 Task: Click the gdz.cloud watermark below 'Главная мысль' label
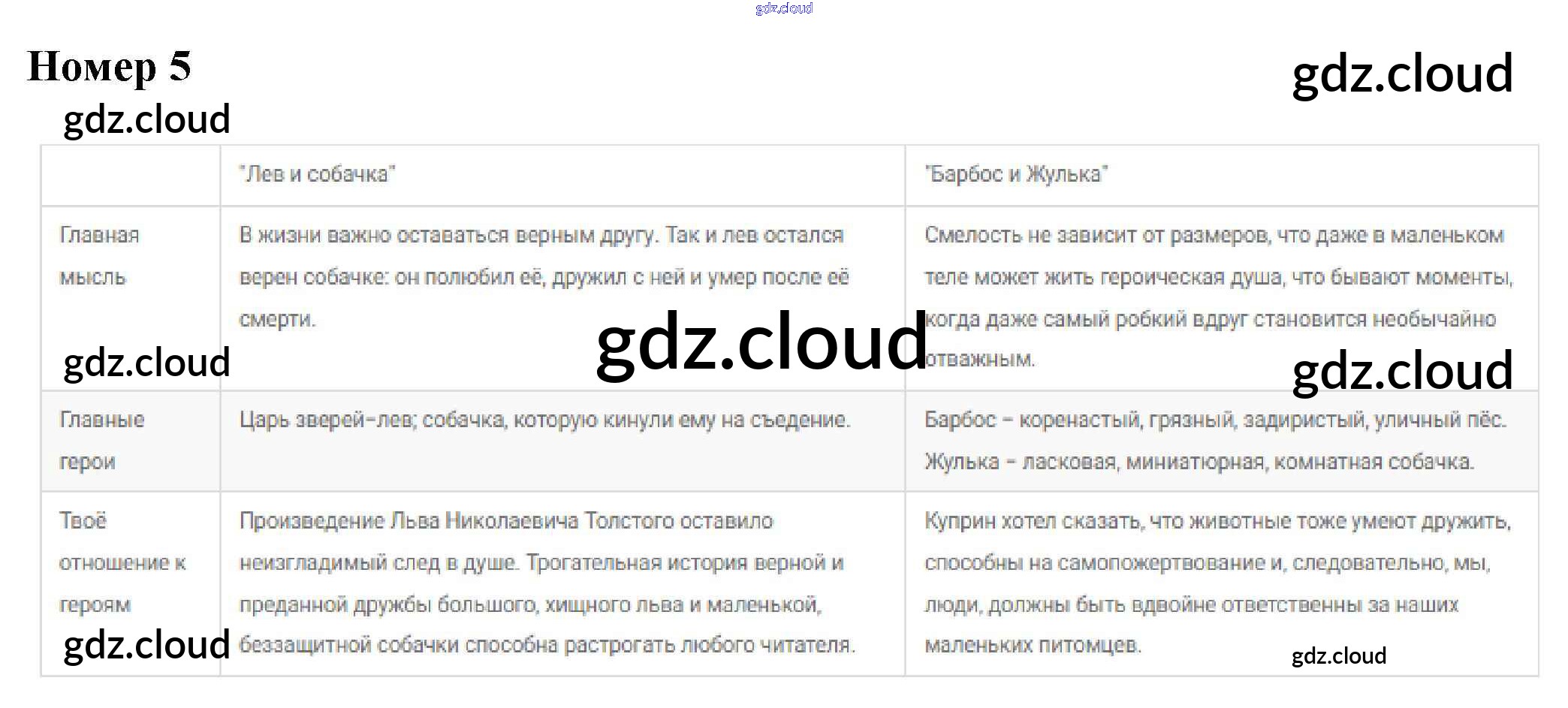[146, 363]
